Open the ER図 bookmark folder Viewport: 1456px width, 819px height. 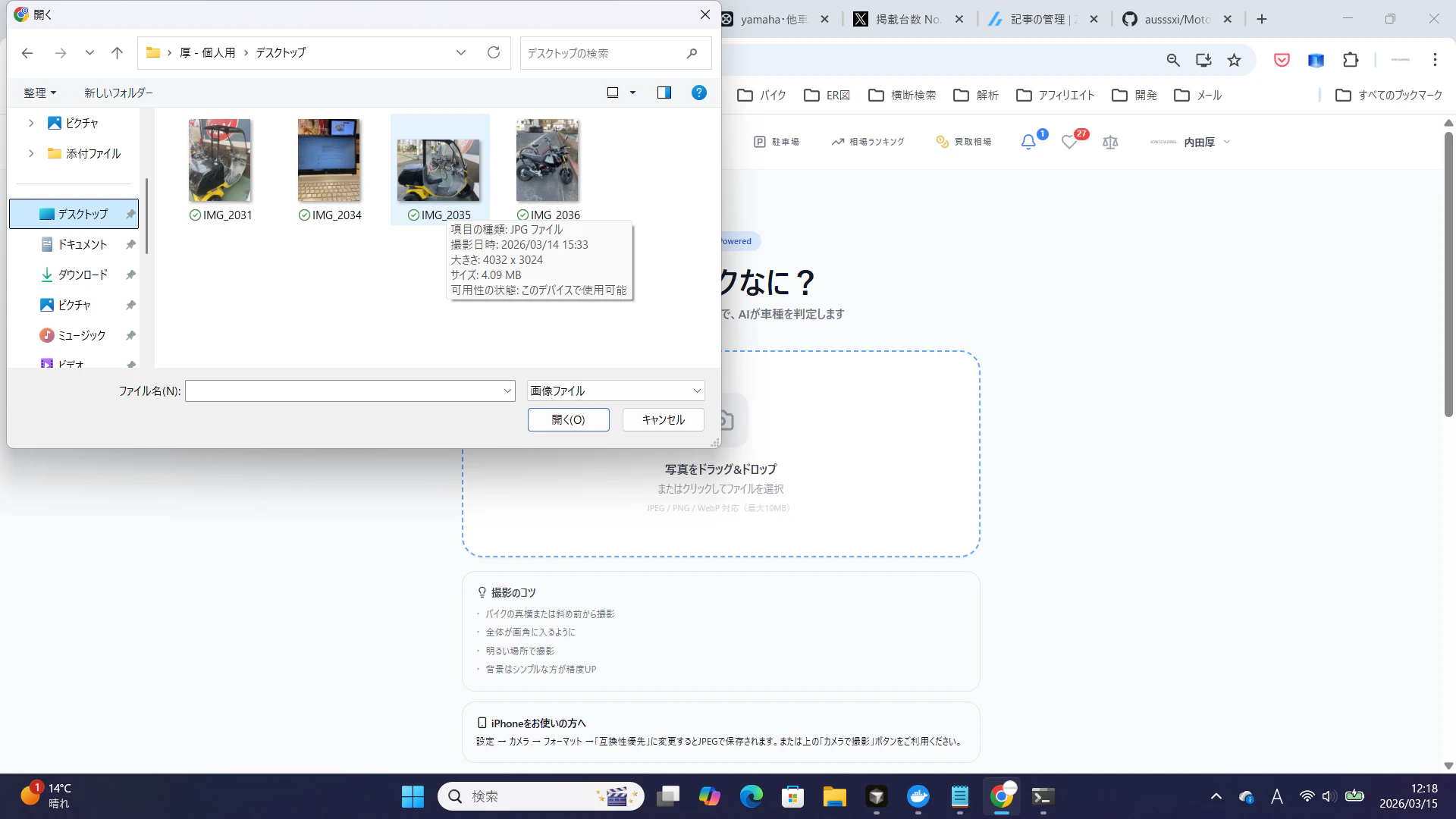pyautogui.click(x=827, y=95)
